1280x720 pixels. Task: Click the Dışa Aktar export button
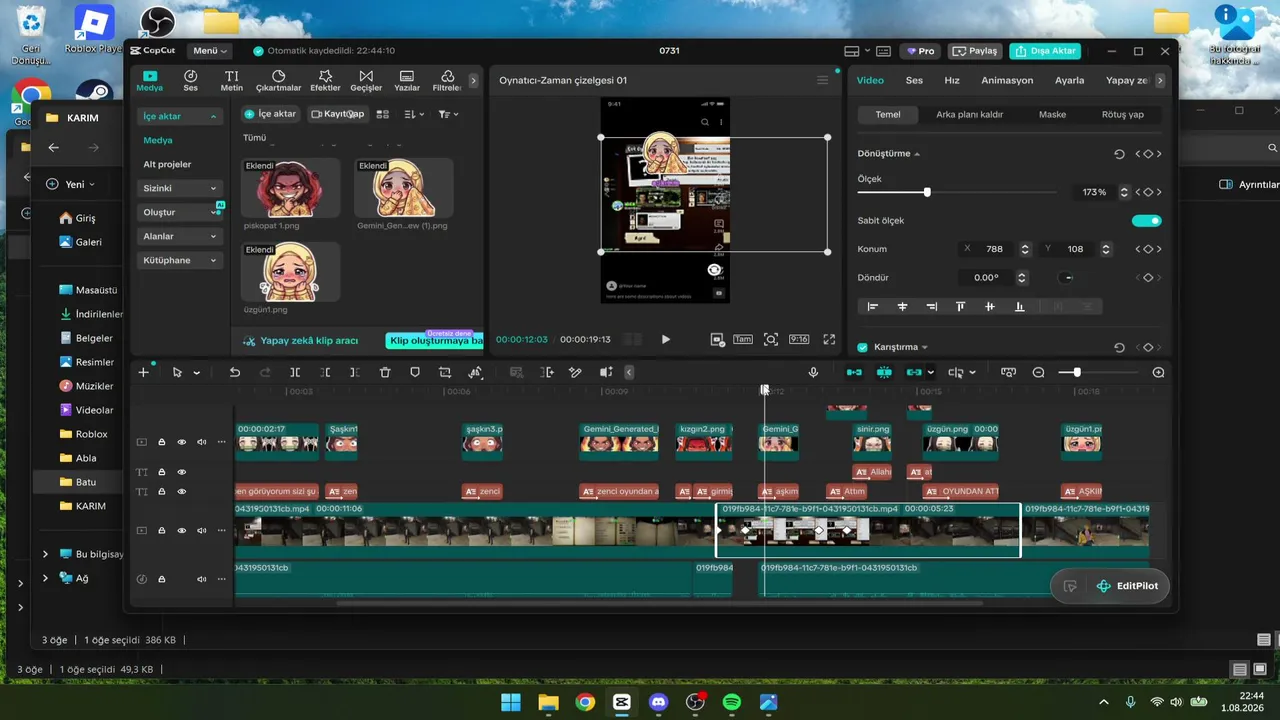point(1045,51)
